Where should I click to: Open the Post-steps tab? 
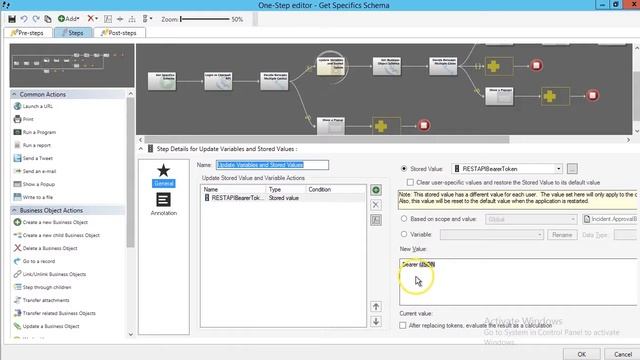click(x=119, y=33)
